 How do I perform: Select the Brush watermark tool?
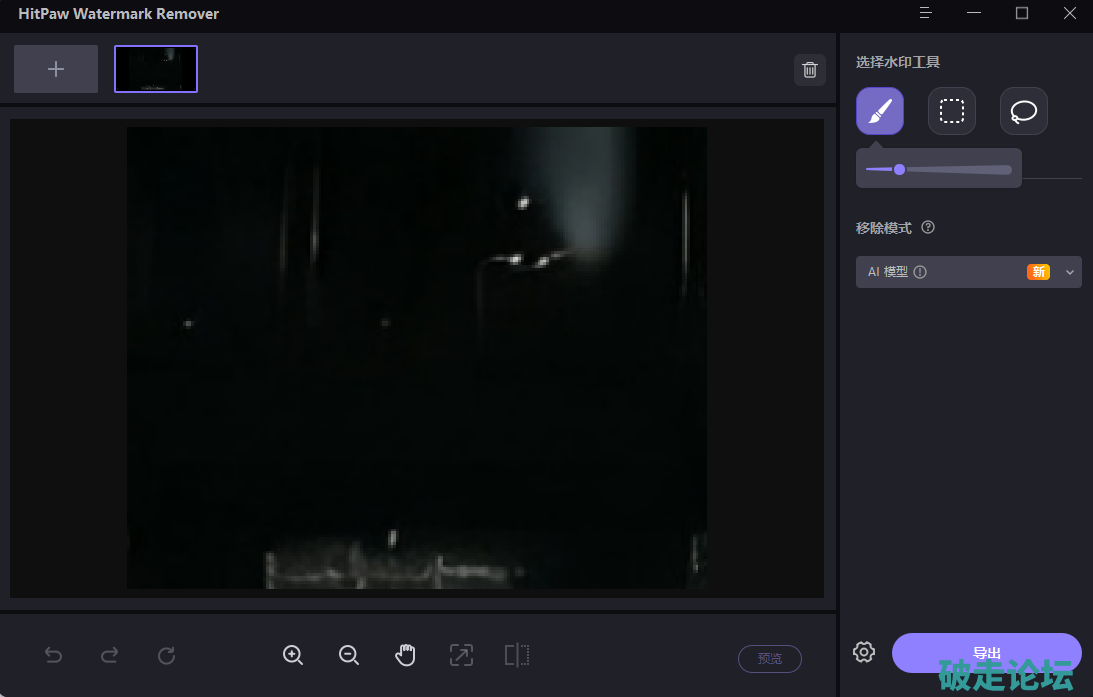(880, 111)
